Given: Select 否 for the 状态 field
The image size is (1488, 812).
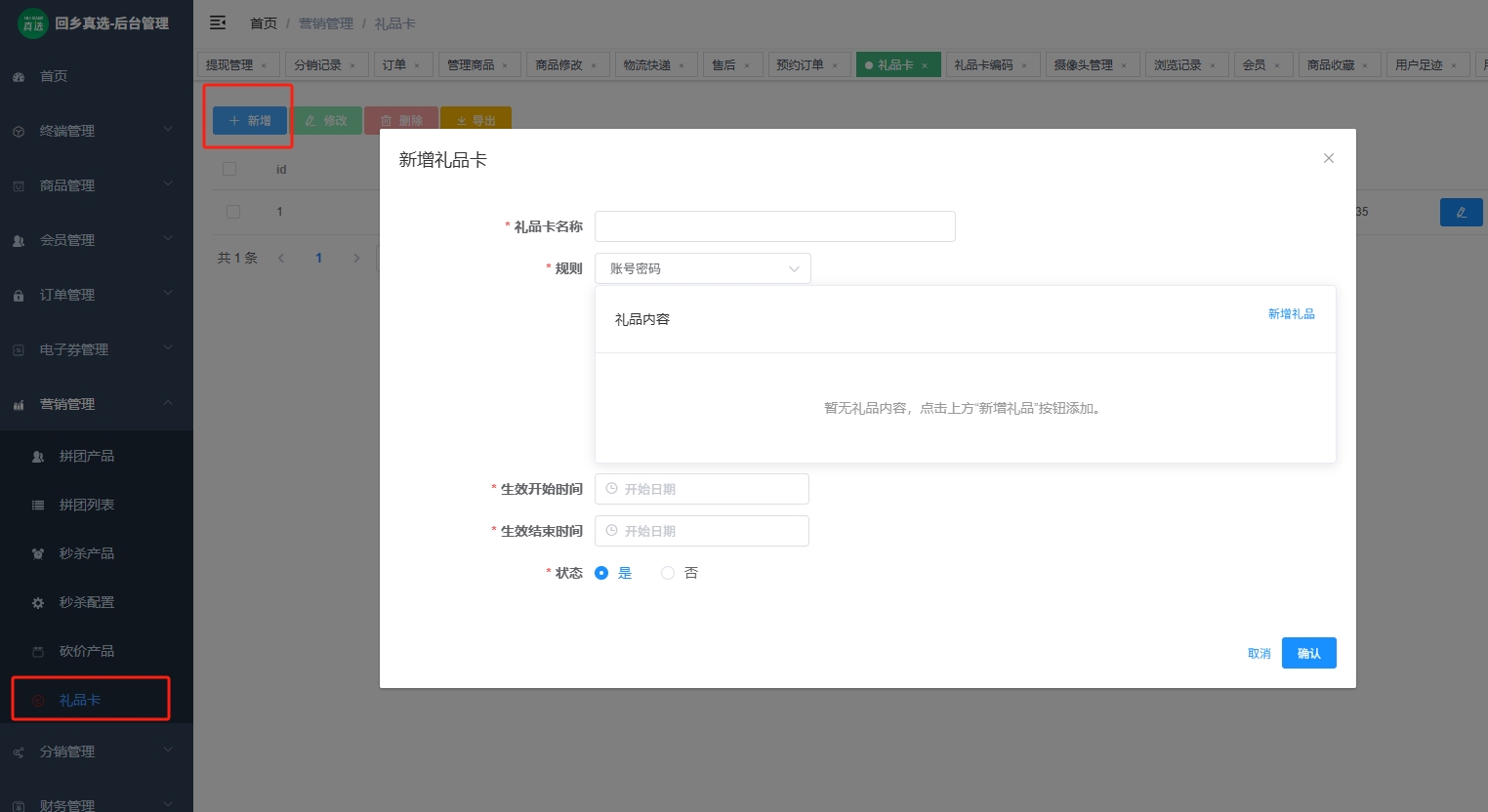Looking at the screenshot, I should pos(668,573).
